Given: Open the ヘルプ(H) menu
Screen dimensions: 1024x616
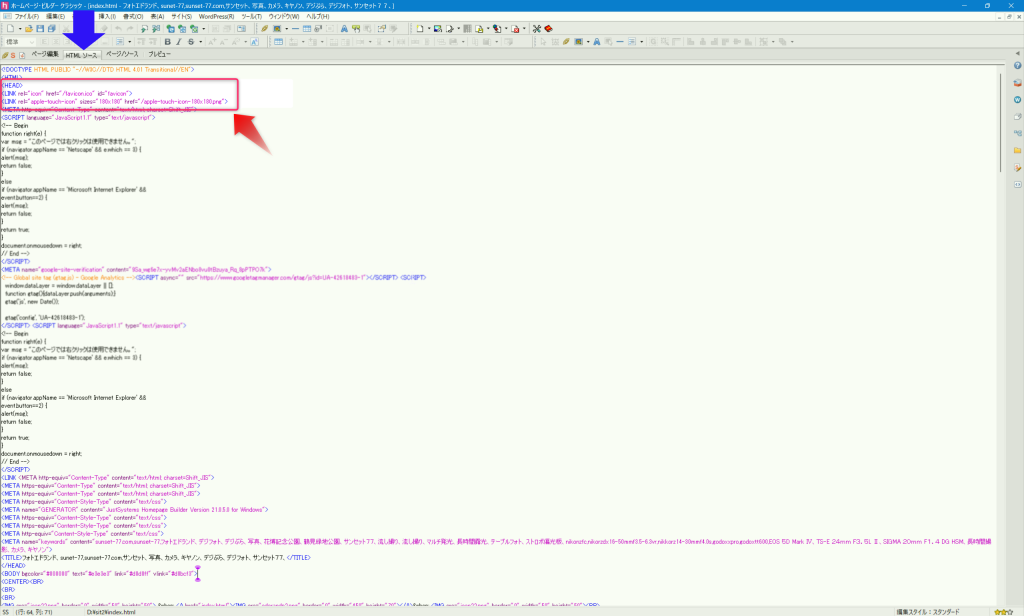Looking at the screenshot, I should coord(318,16).
